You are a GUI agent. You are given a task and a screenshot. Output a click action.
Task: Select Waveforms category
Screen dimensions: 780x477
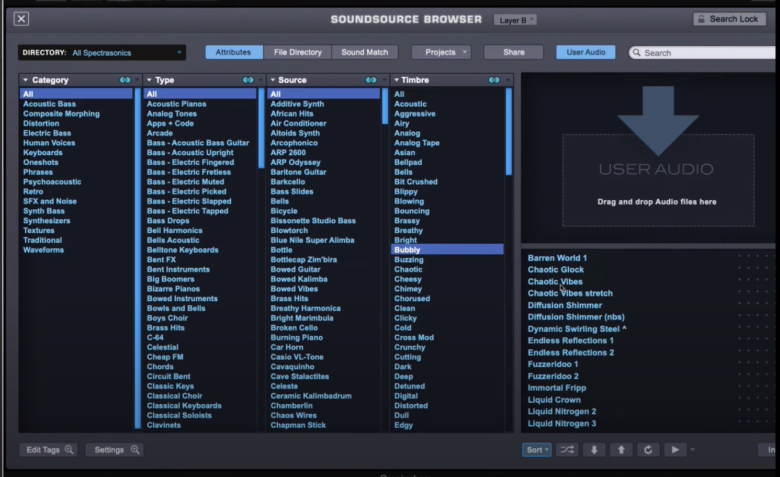[43, 250]
